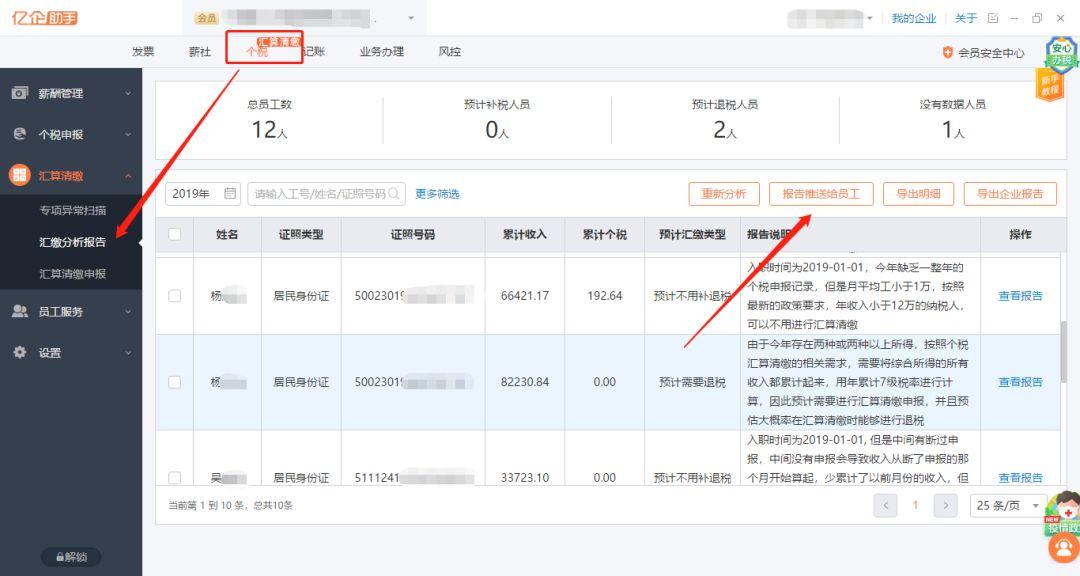The height and width of the screenshot is (576, 1080).
Task: Click the 累计收入 column header
Action: click(x=525, y=234)
